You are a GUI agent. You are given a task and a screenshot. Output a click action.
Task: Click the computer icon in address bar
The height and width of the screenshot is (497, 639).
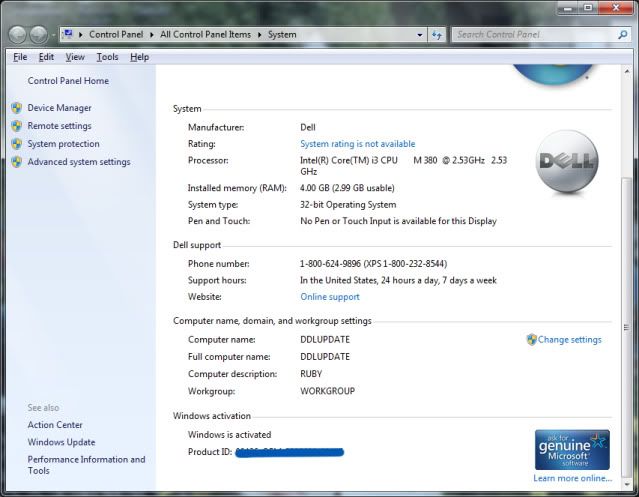[x=68, y=34]
